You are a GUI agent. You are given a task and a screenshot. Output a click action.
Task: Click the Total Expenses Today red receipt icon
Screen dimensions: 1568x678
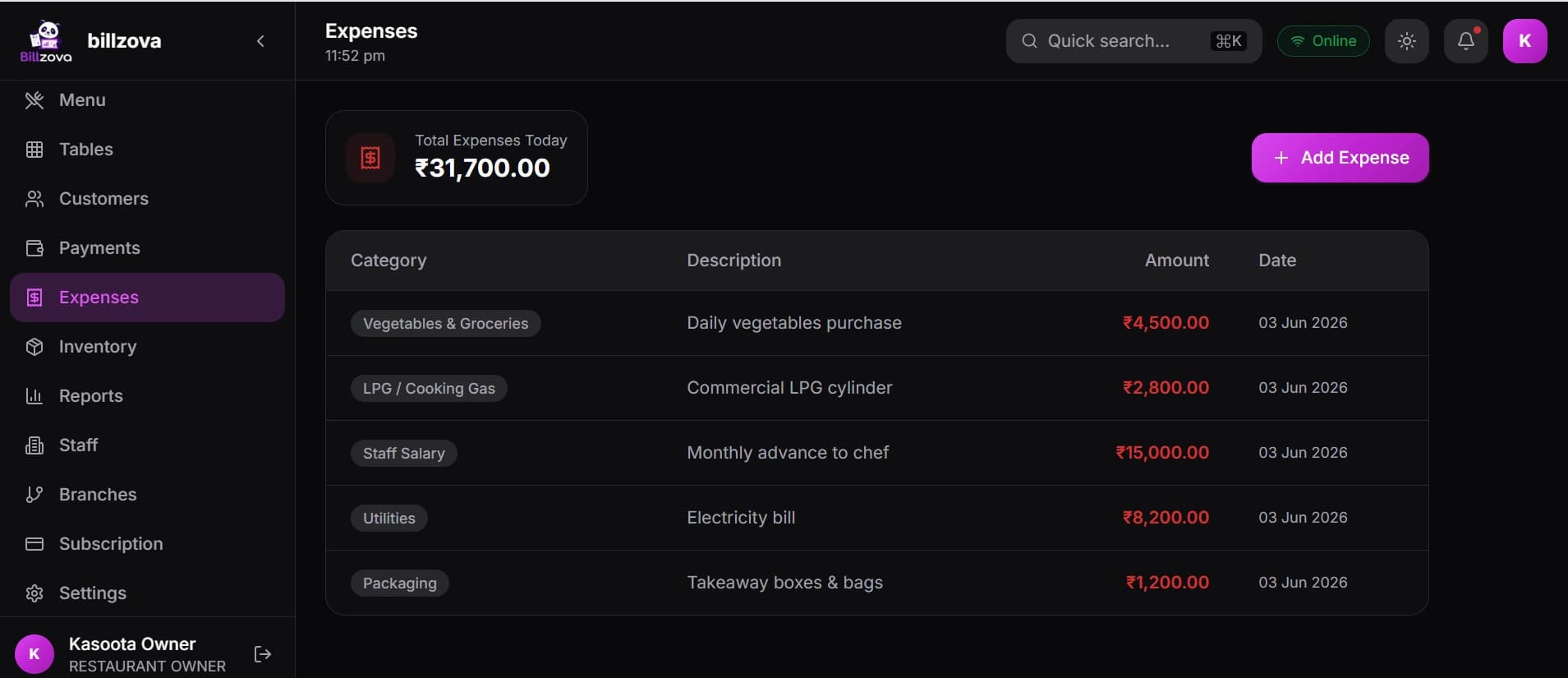370,158
